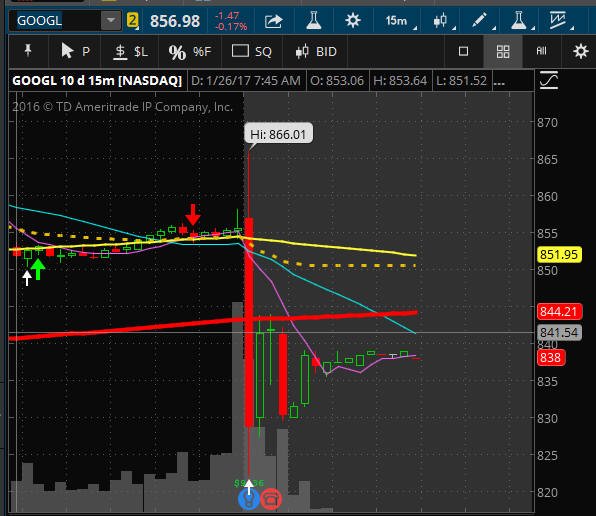Open the patterns chart menu icon
The image size is (596, 516).
pyautogui.click(x=559, y=21)
